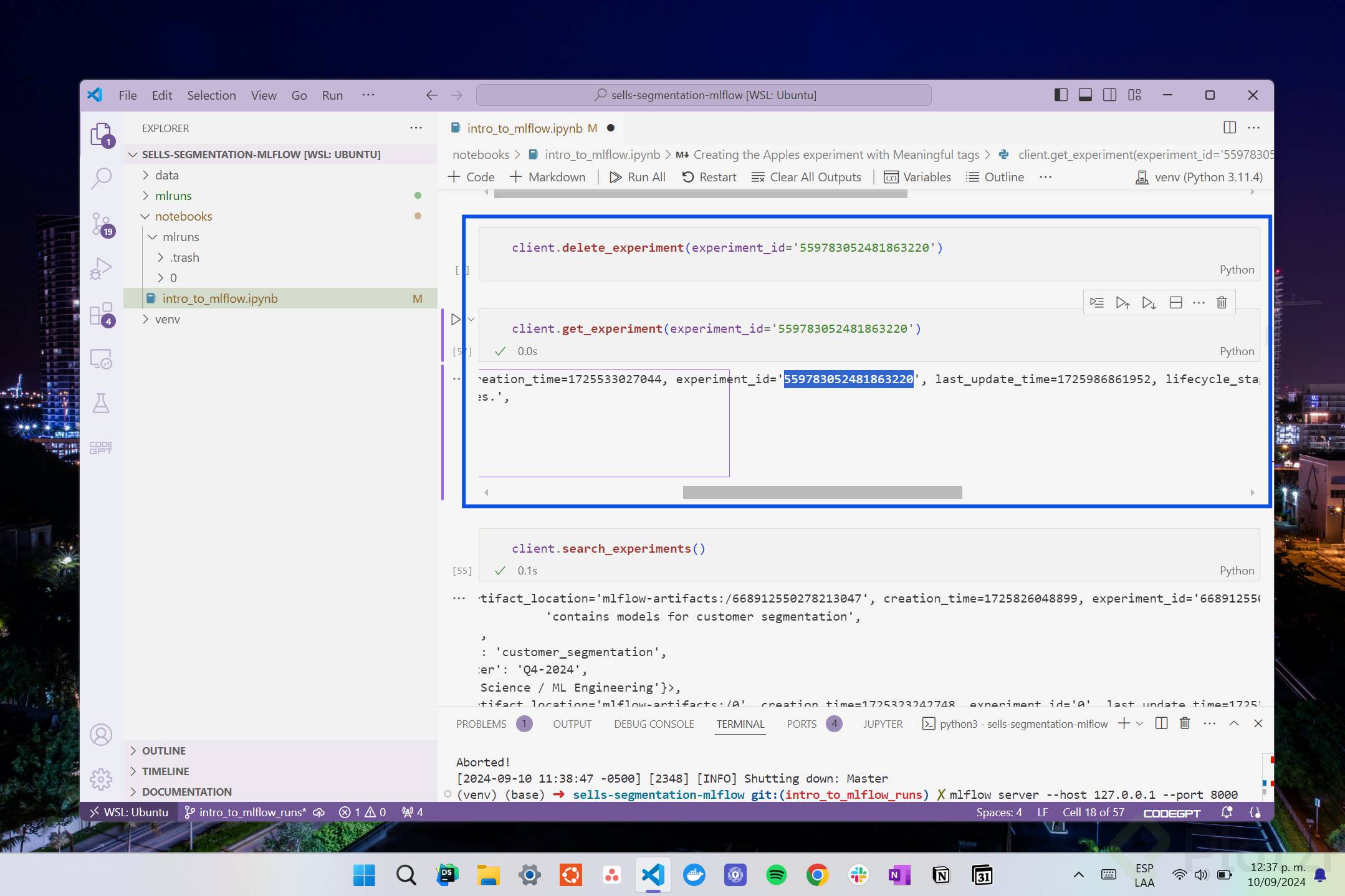Collapse the notebooks folder
The width and height of the screenshot is (1345, 896).
183,216
